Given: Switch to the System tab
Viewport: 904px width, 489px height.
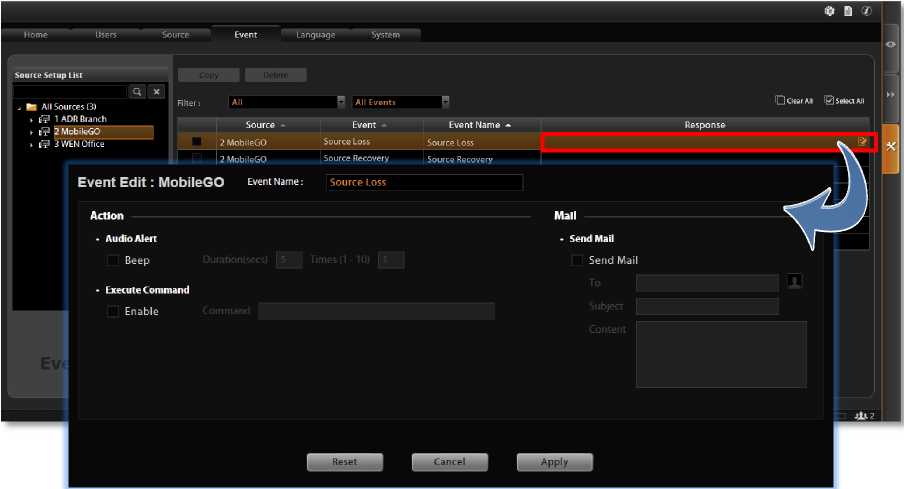Looking at the screenshot, I should coord(385,35).
